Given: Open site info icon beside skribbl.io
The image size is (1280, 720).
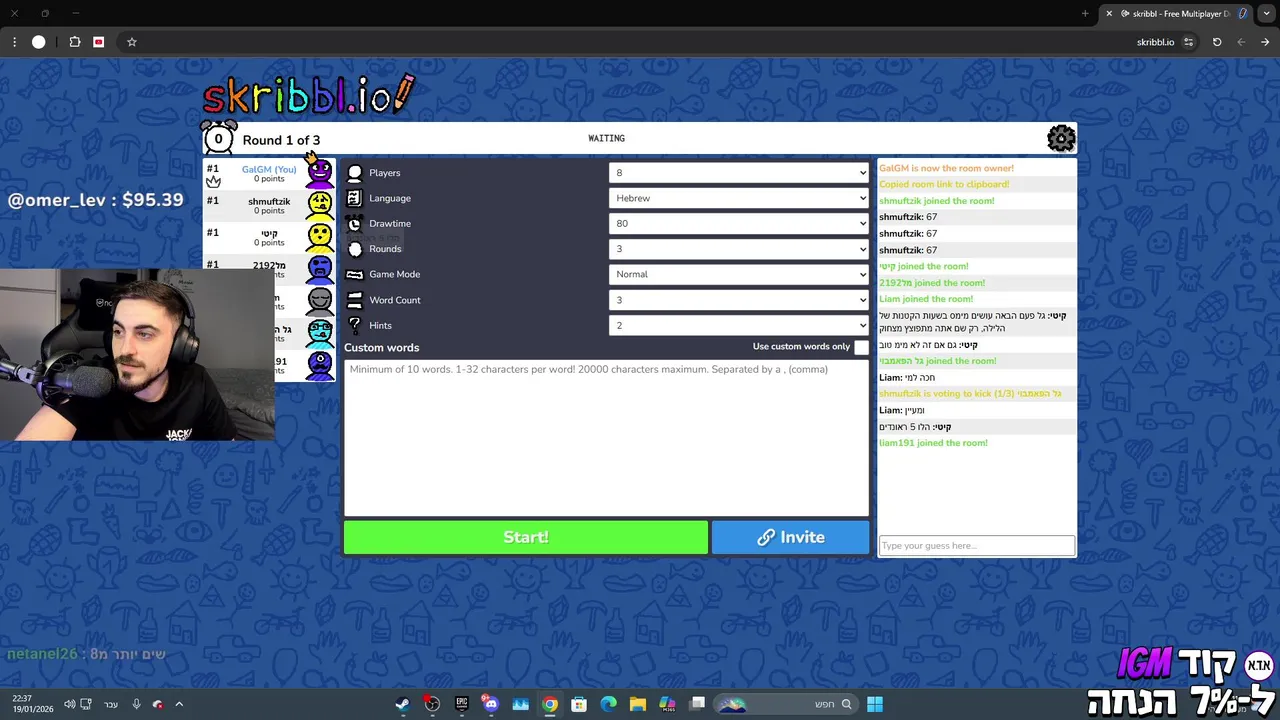Looking at the screenshot, I should click(1188, 42).
